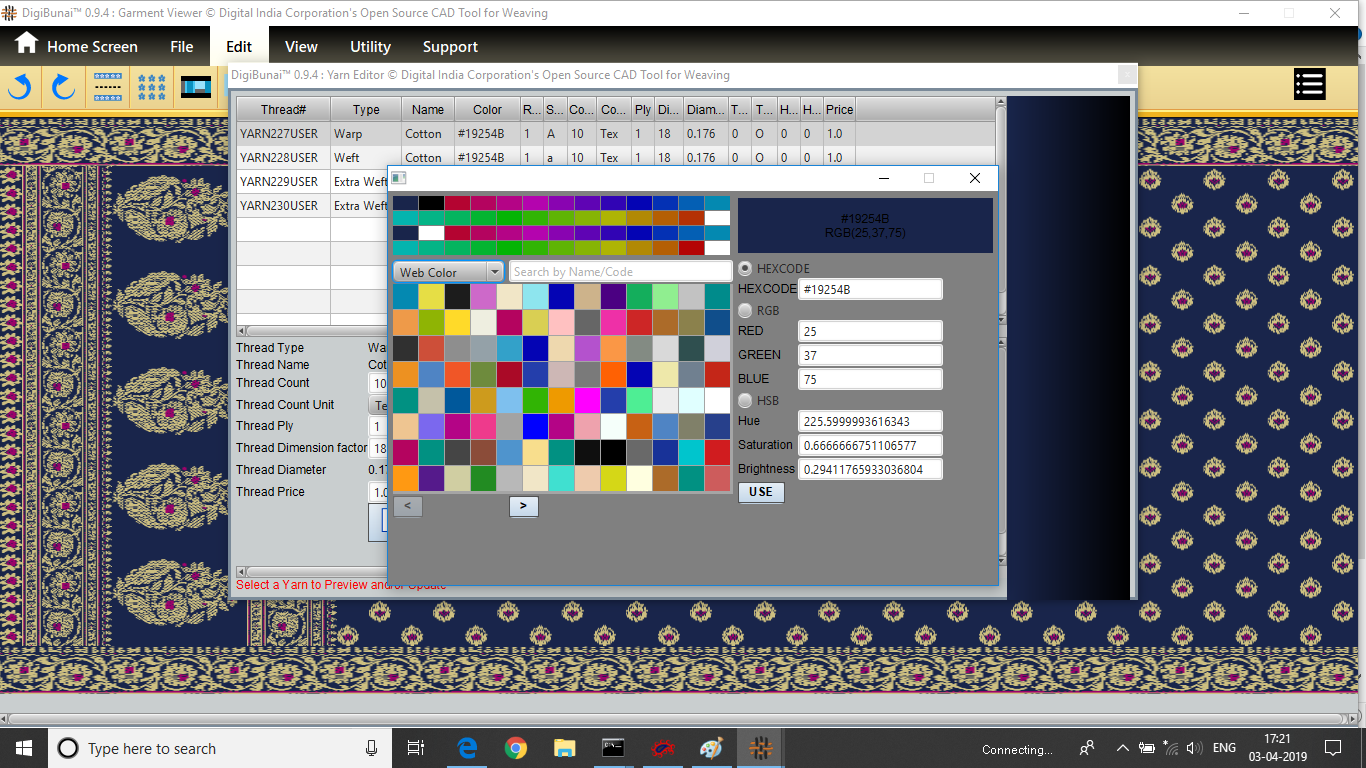The height and width of the screenshot is (768, 1366).
Task: Open the hamburger list menu icon
Action: [x=1309, y=85]
